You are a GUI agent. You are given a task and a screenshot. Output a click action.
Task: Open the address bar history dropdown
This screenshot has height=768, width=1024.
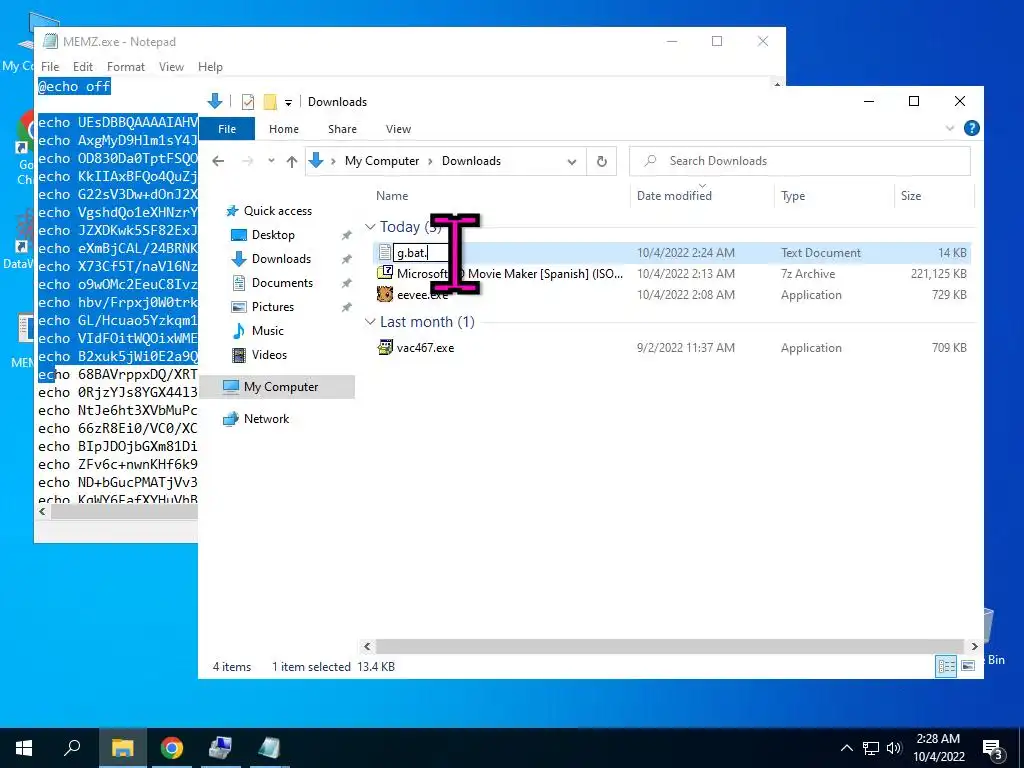pyautogui.click(x=571, y=162)
